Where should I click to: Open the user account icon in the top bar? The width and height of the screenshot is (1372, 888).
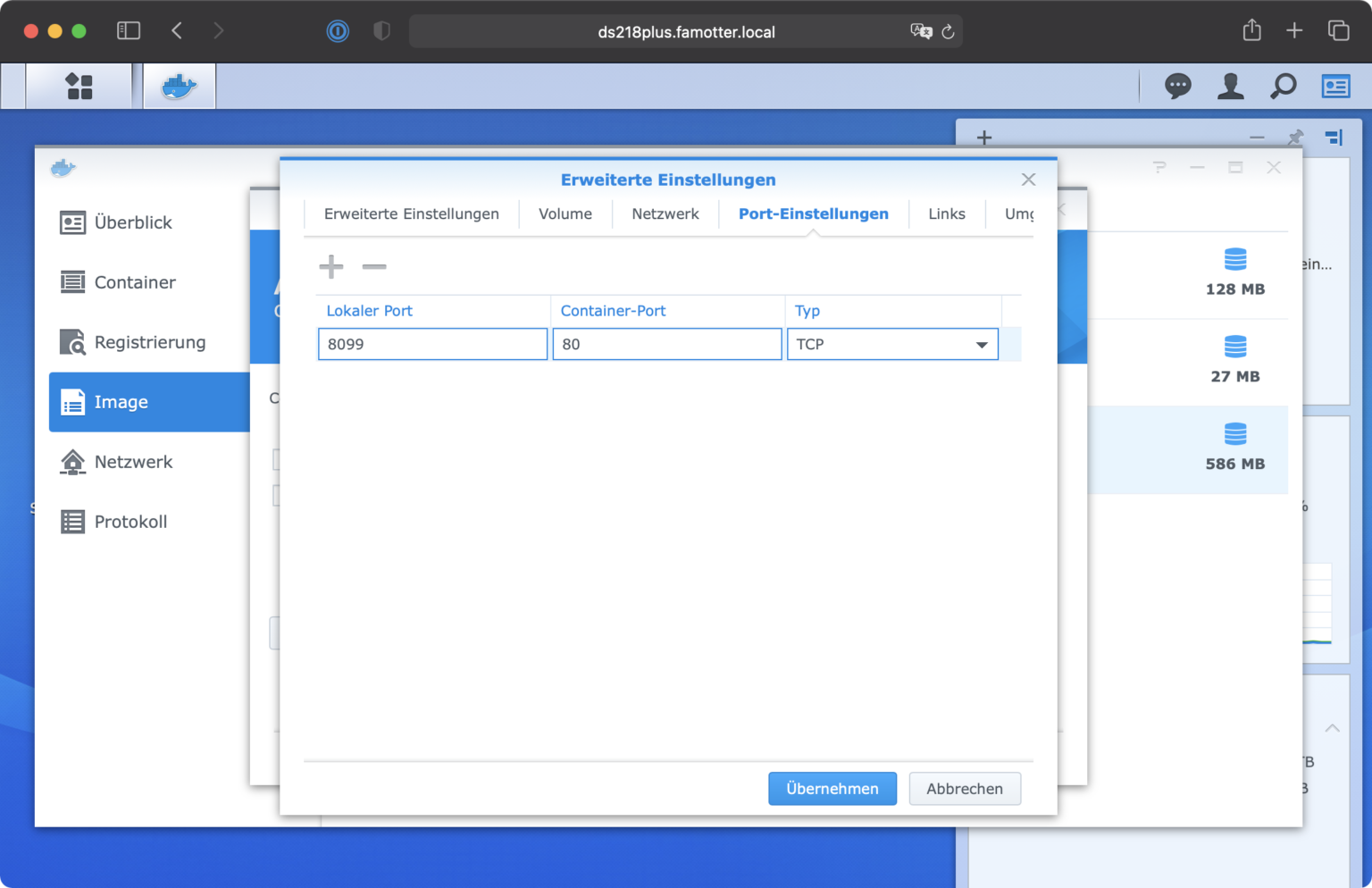pos(1231,86)
